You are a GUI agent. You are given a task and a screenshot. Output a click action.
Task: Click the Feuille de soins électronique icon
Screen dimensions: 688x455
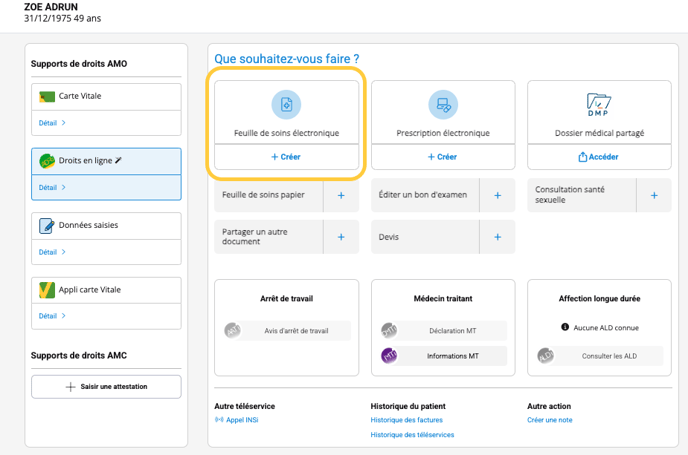(286, 104)
